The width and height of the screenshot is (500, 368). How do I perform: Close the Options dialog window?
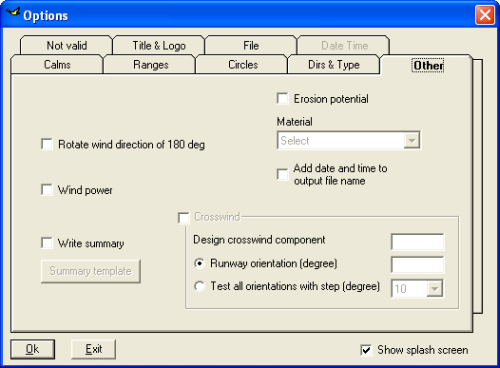tap(485, 15)
